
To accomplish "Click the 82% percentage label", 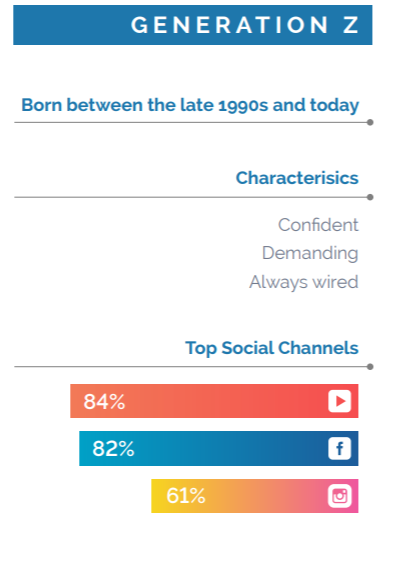I will pos(113,448).
